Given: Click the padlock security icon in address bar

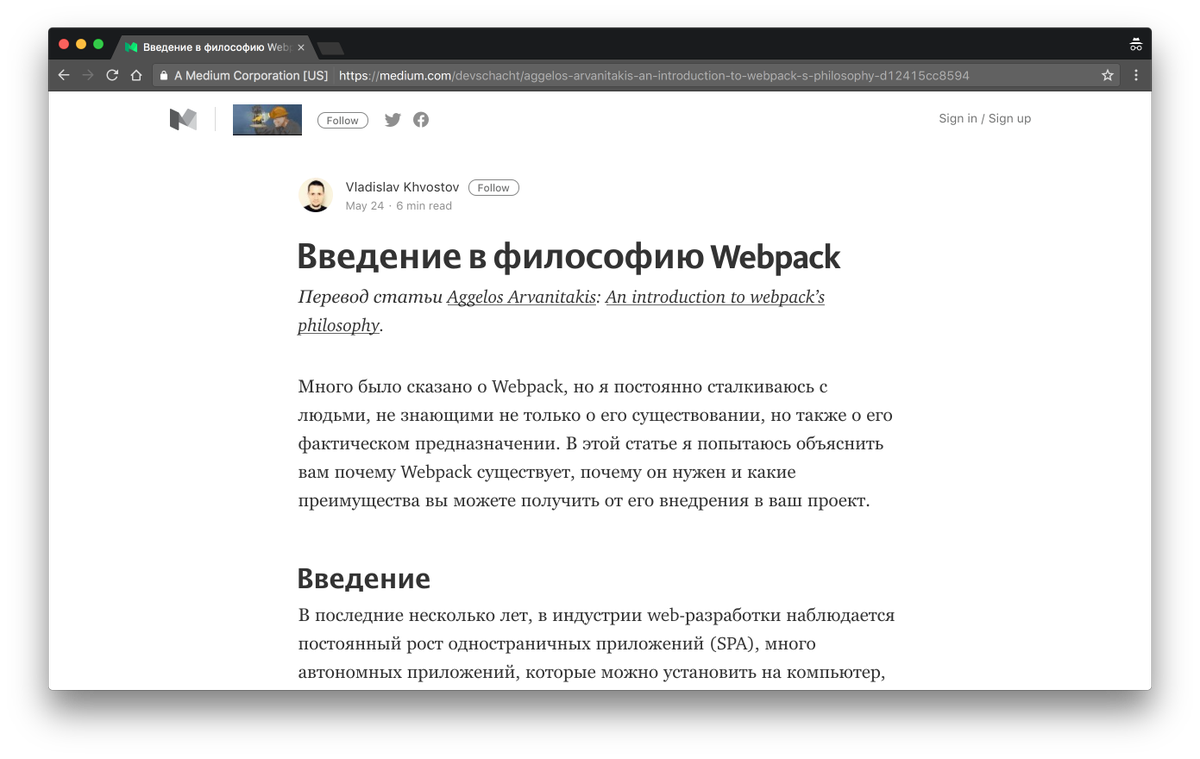Looking at the screenshot, I should 163,75.
